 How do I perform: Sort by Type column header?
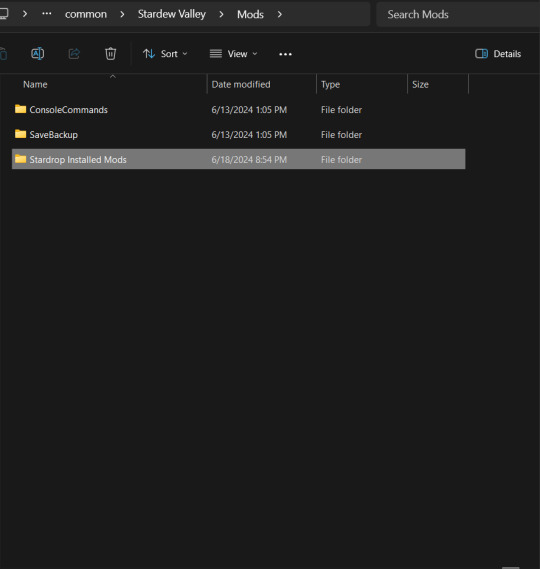[362, 84]
